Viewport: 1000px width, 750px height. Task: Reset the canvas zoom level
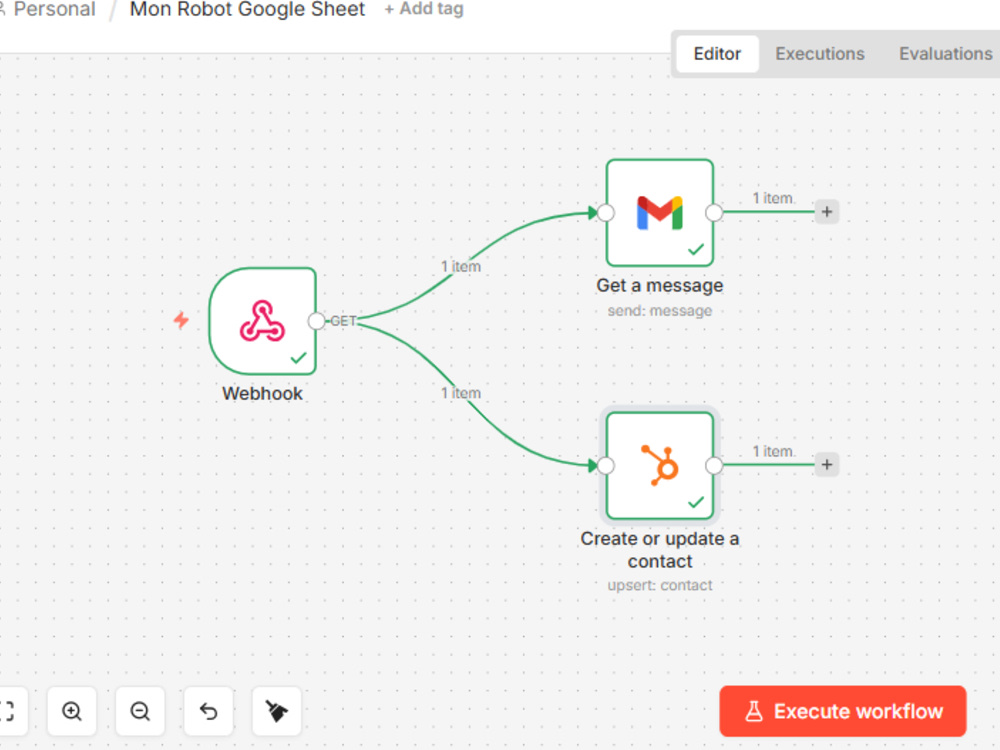[209, 711]
